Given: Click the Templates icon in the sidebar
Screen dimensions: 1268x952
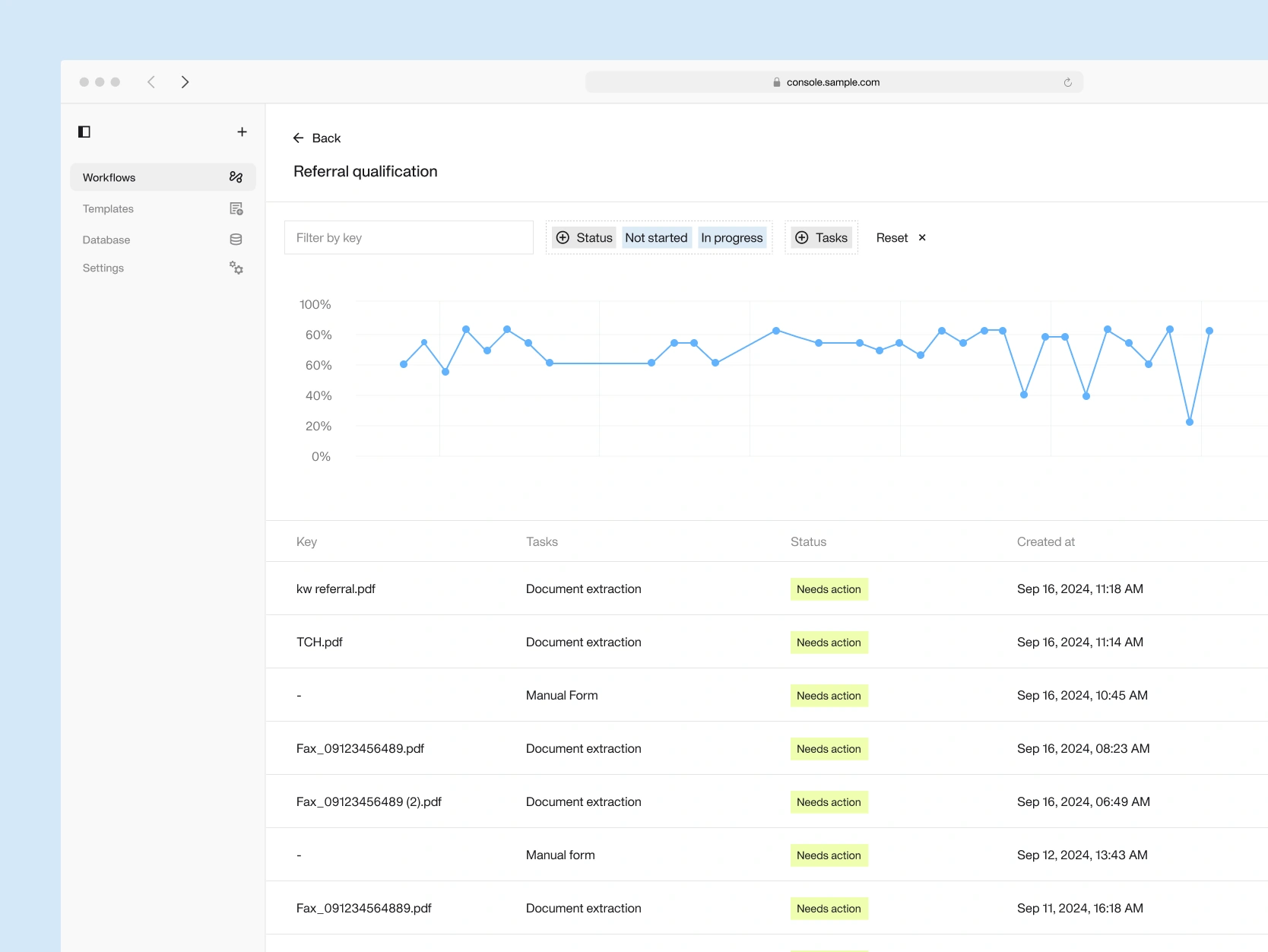Looking at the screenshot, I should 236,208.
